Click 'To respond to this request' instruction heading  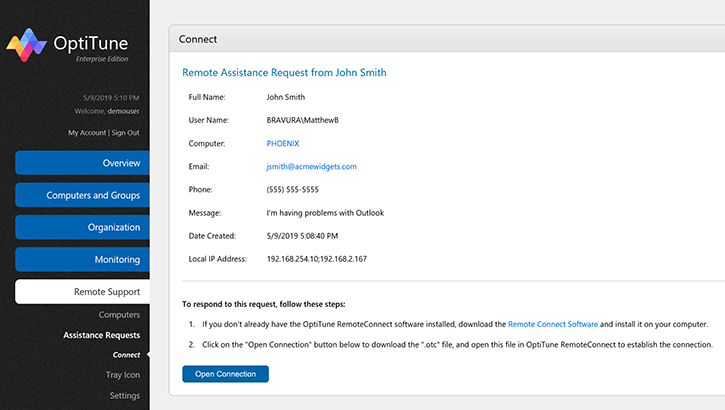(264, 304)
